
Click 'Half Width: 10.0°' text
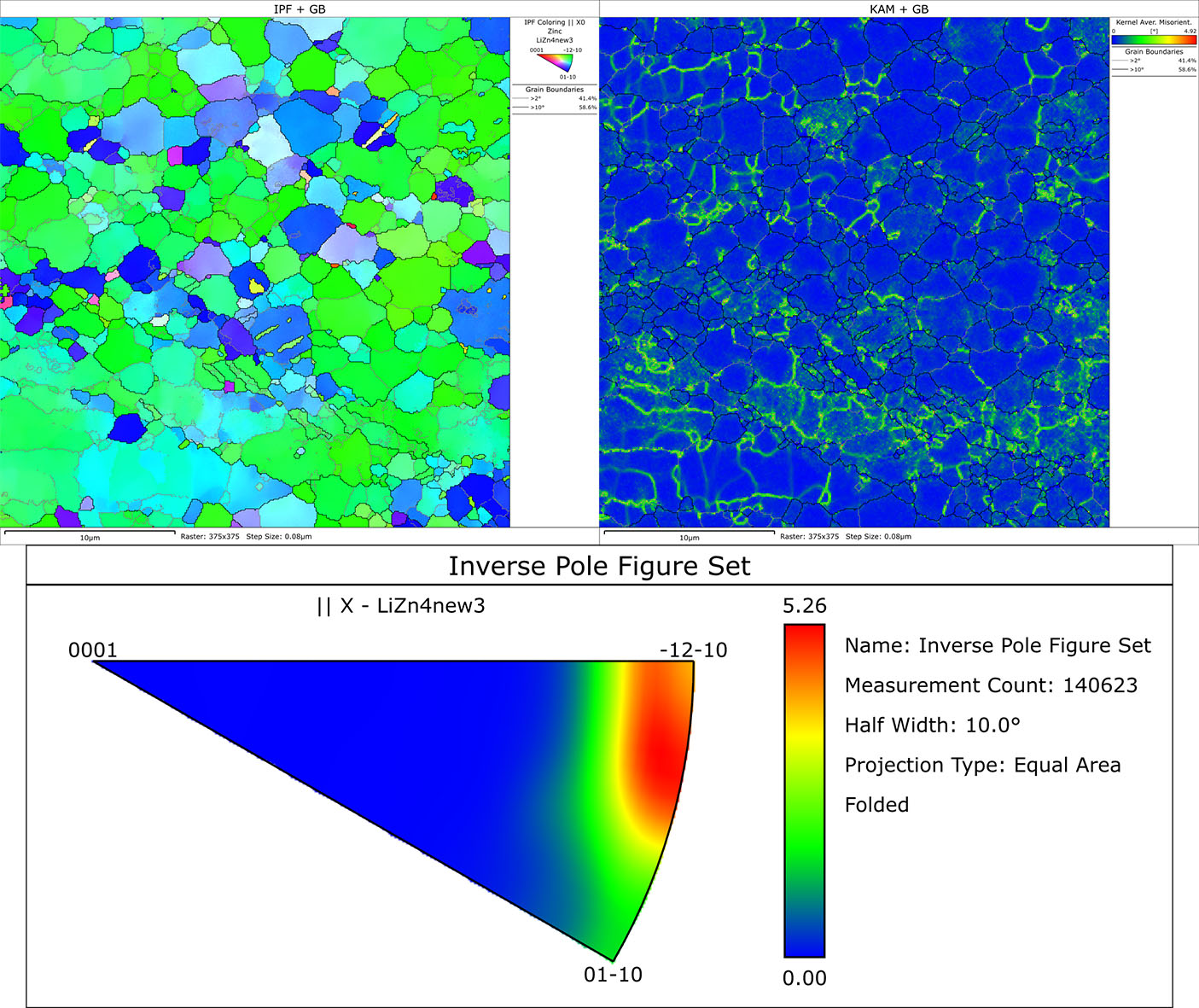pos(932,725)
